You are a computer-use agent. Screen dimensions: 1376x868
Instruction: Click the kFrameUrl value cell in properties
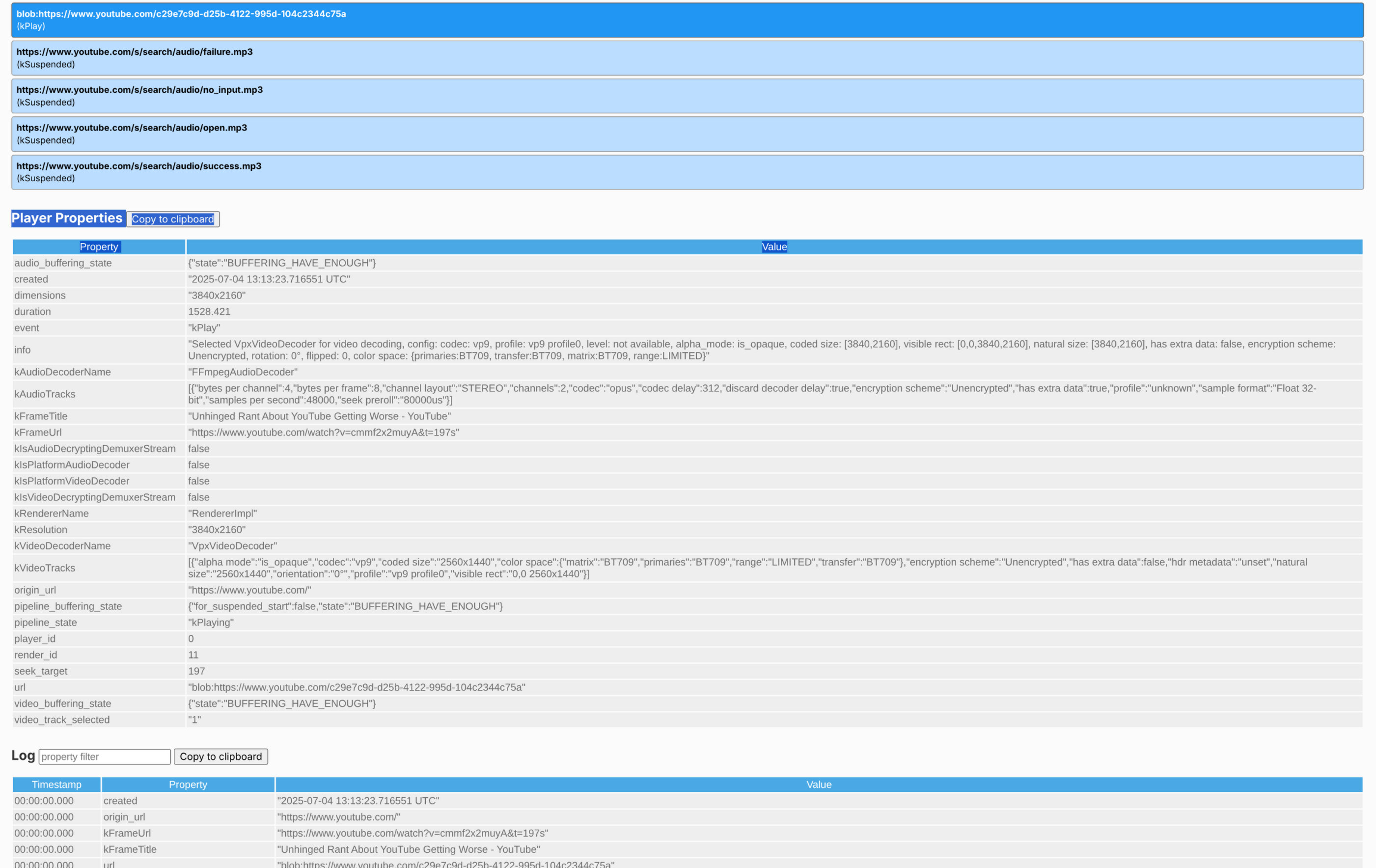pyautogui.click(x=324, y=433)
